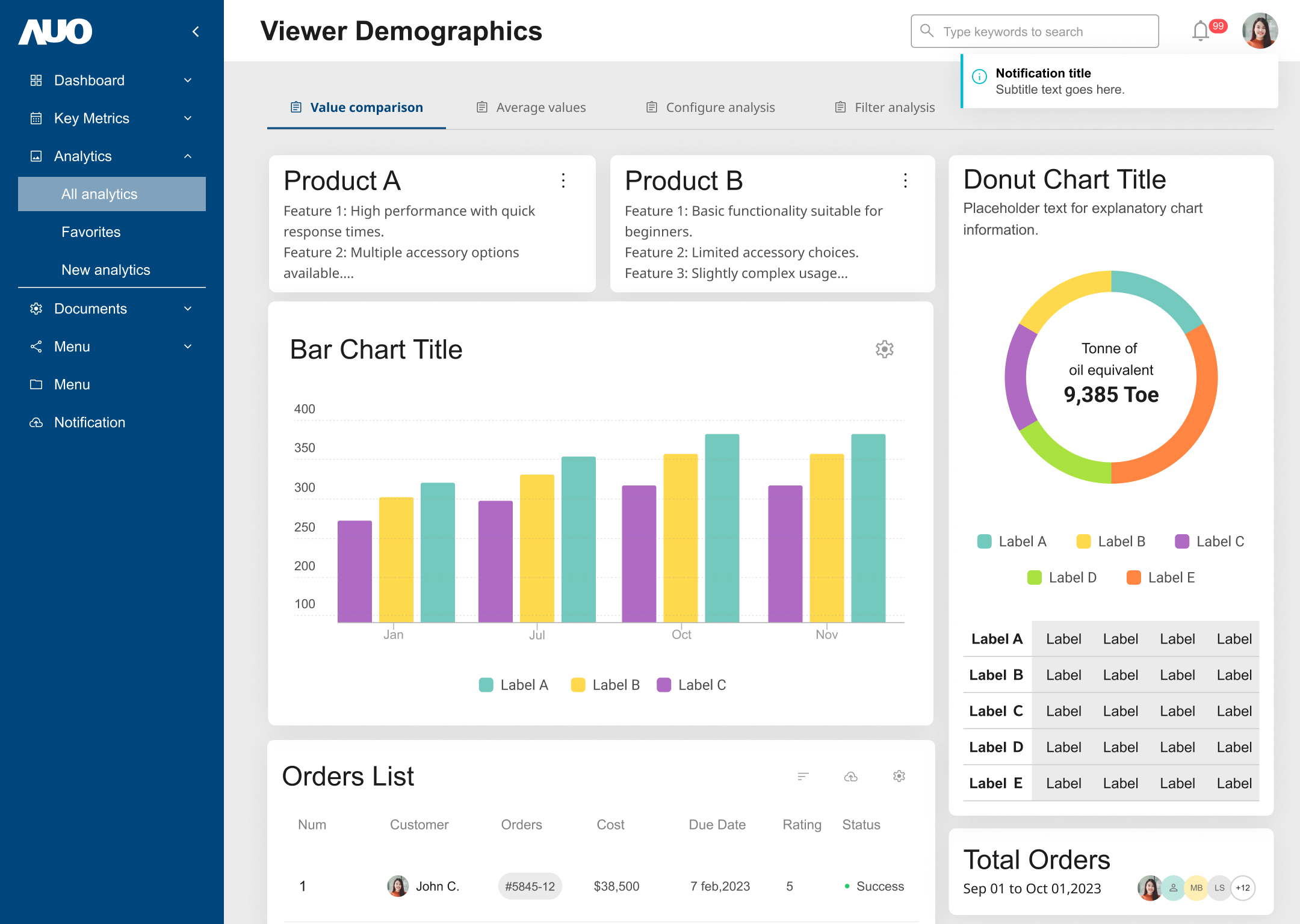Open Orders List settings gear icon
Image resolution: width=1300 pixels, height=924 pixels.
pos(899,777)
